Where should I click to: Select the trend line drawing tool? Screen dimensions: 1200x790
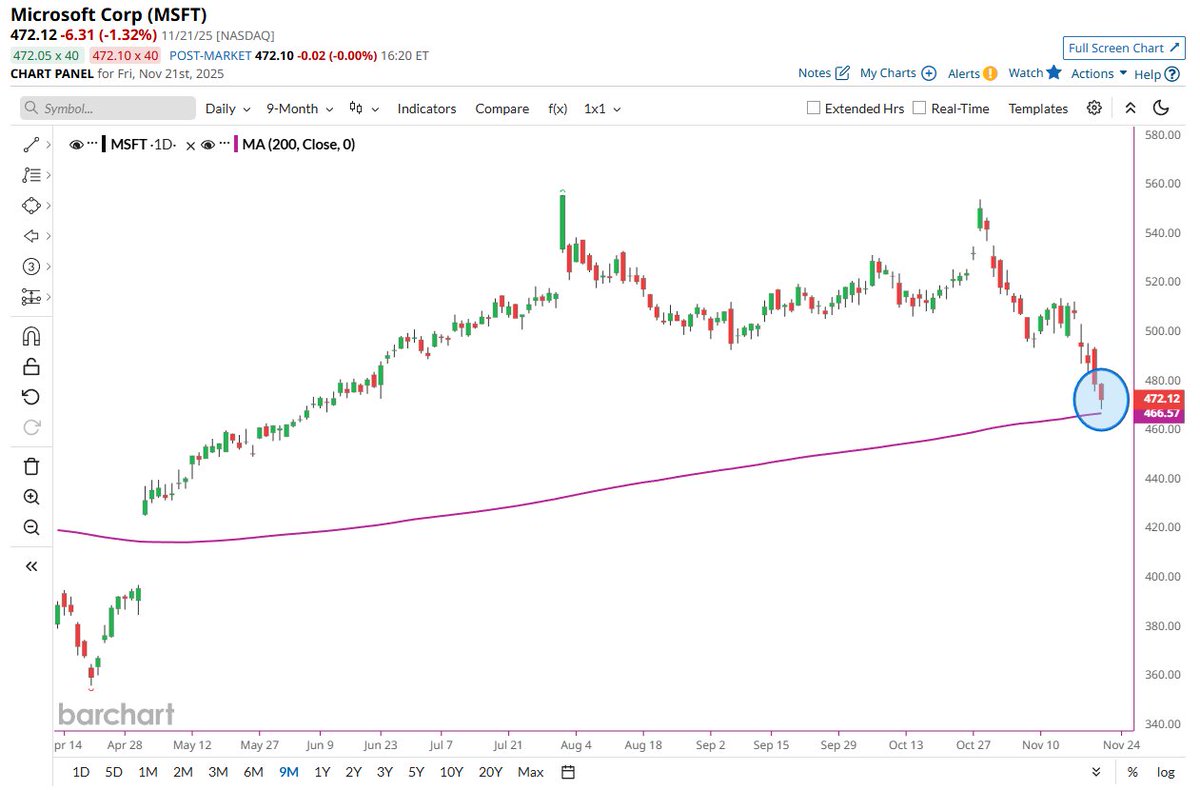point(30,146)
